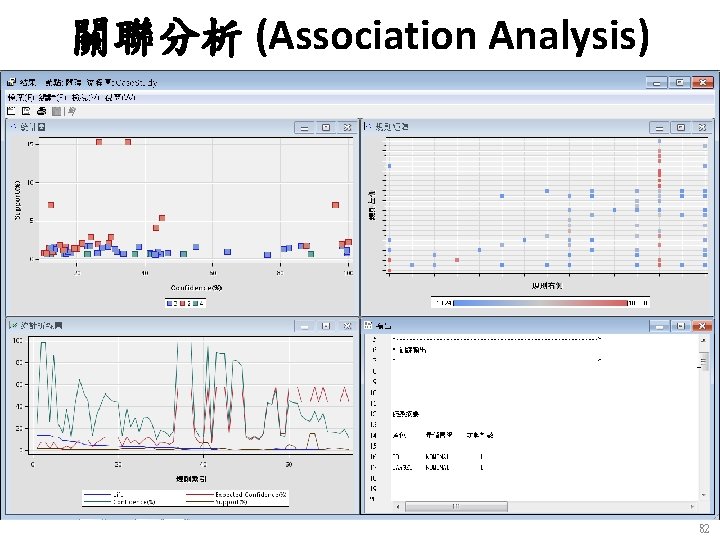
Task: Close the line plot panel
Action: pyautogui.click(x=347, y=326)
